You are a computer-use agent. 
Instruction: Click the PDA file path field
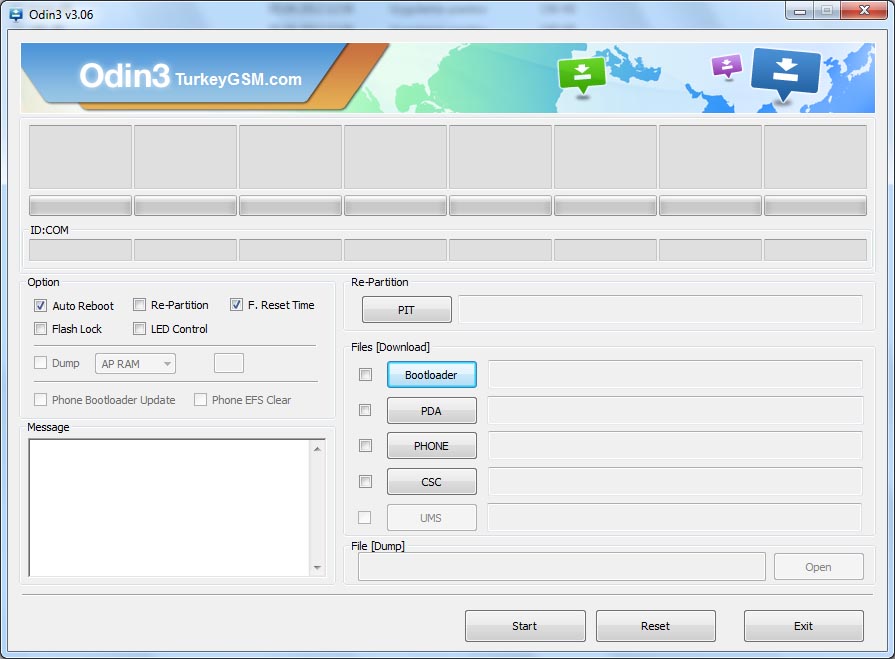coord(675,410)
